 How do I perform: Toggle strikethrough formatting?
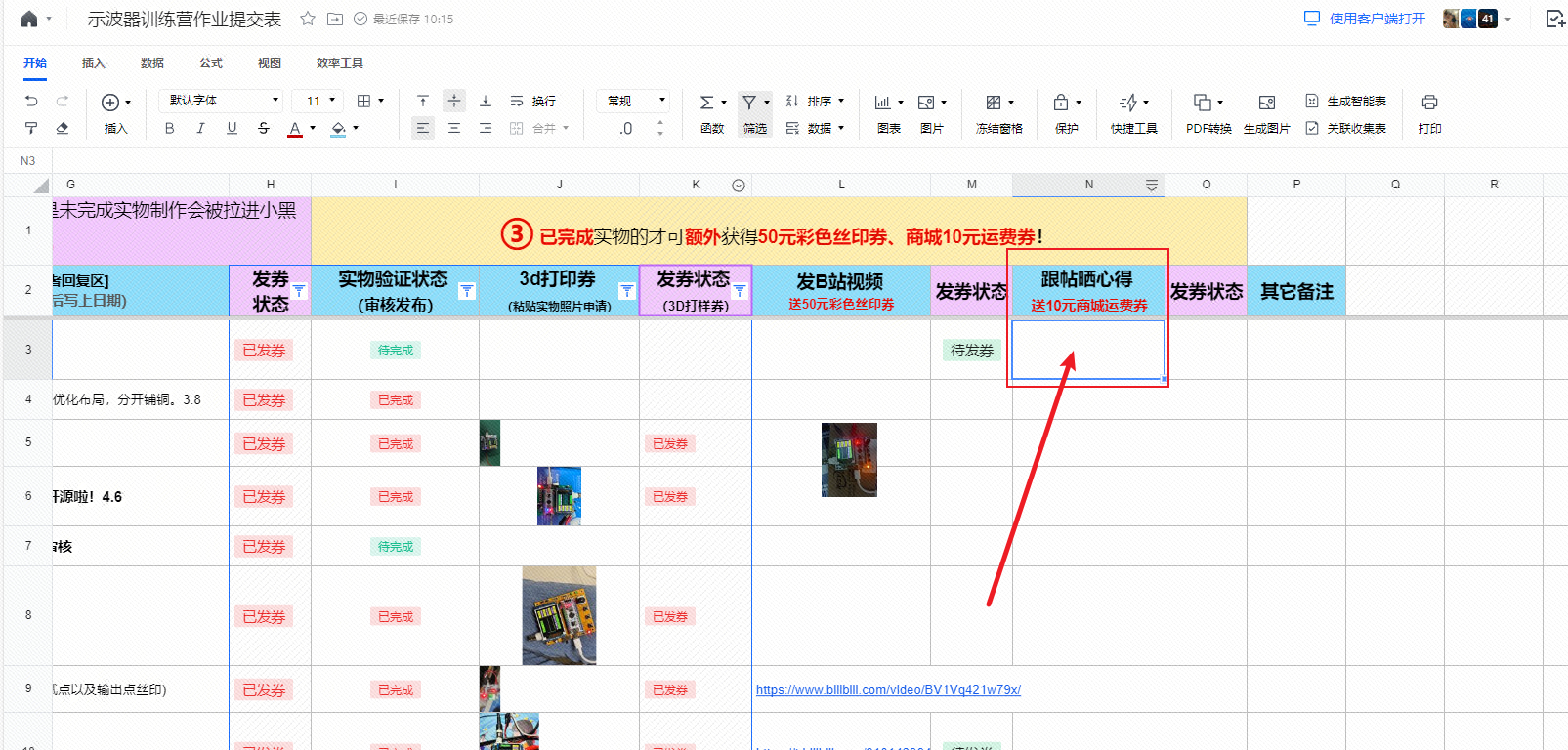pyautogui.click(x=263, y=128)
